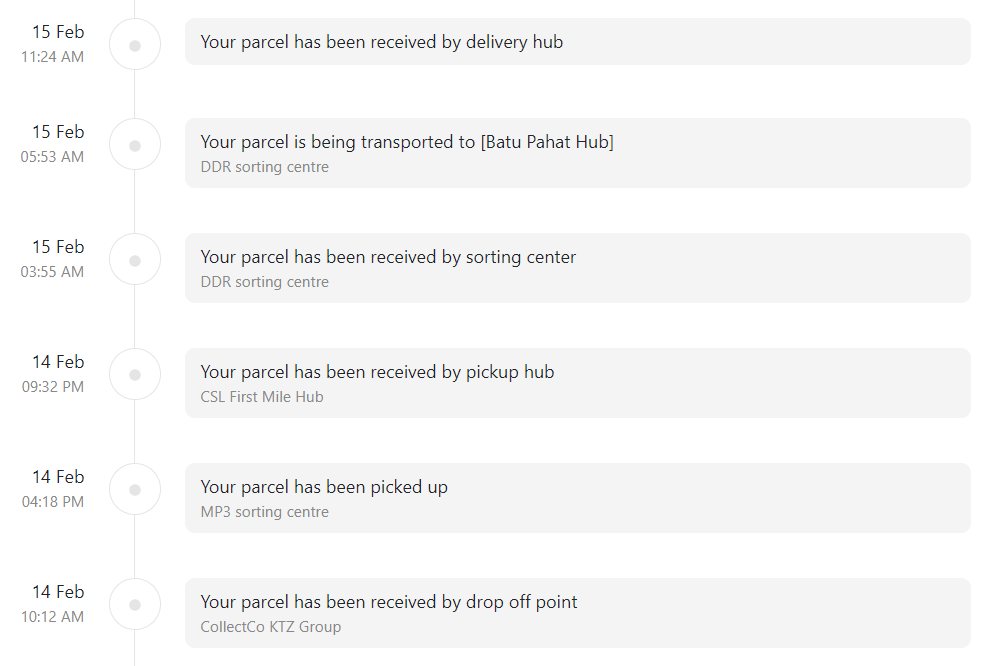Screen dimensions: 990x666
Task: Click the CSL First Mile Hub location text
Action: [x=262, y=397]
